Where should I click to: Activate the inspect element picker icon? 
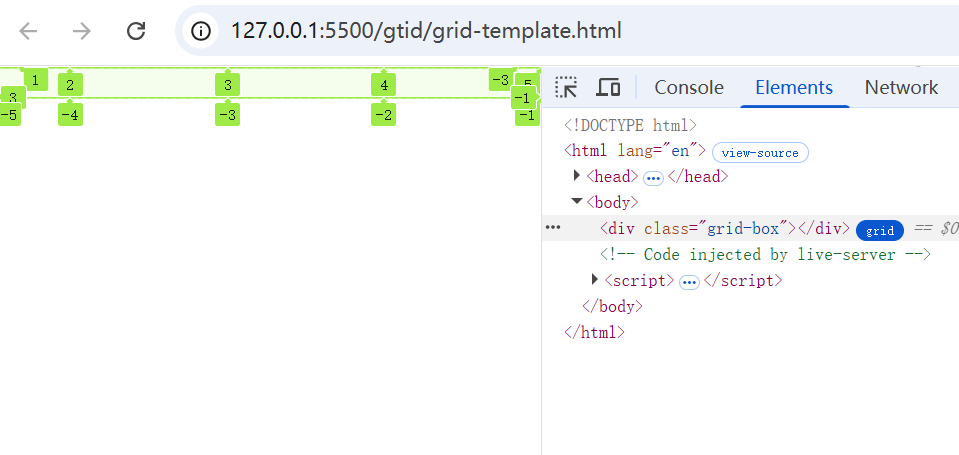[x=566, y=87]
